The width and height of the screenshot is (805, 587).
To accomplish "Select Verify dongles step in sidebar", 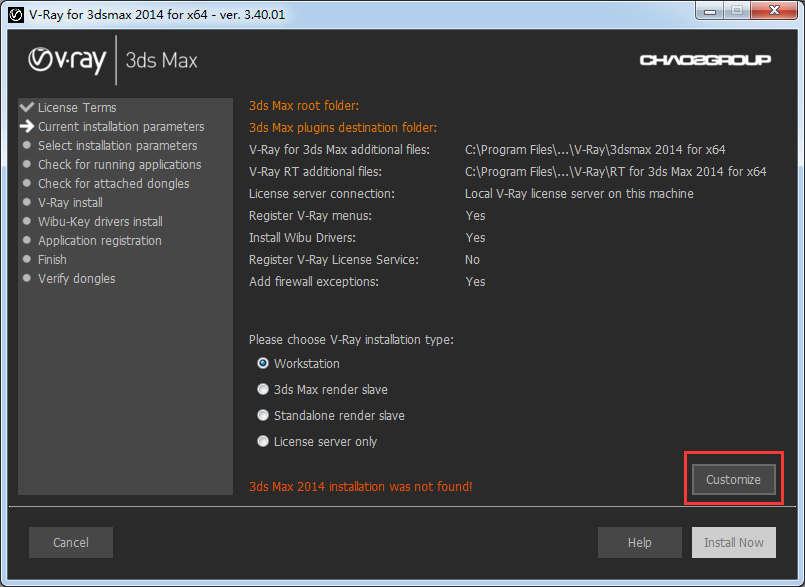I will pyautogui.click(x=76, y=279).
